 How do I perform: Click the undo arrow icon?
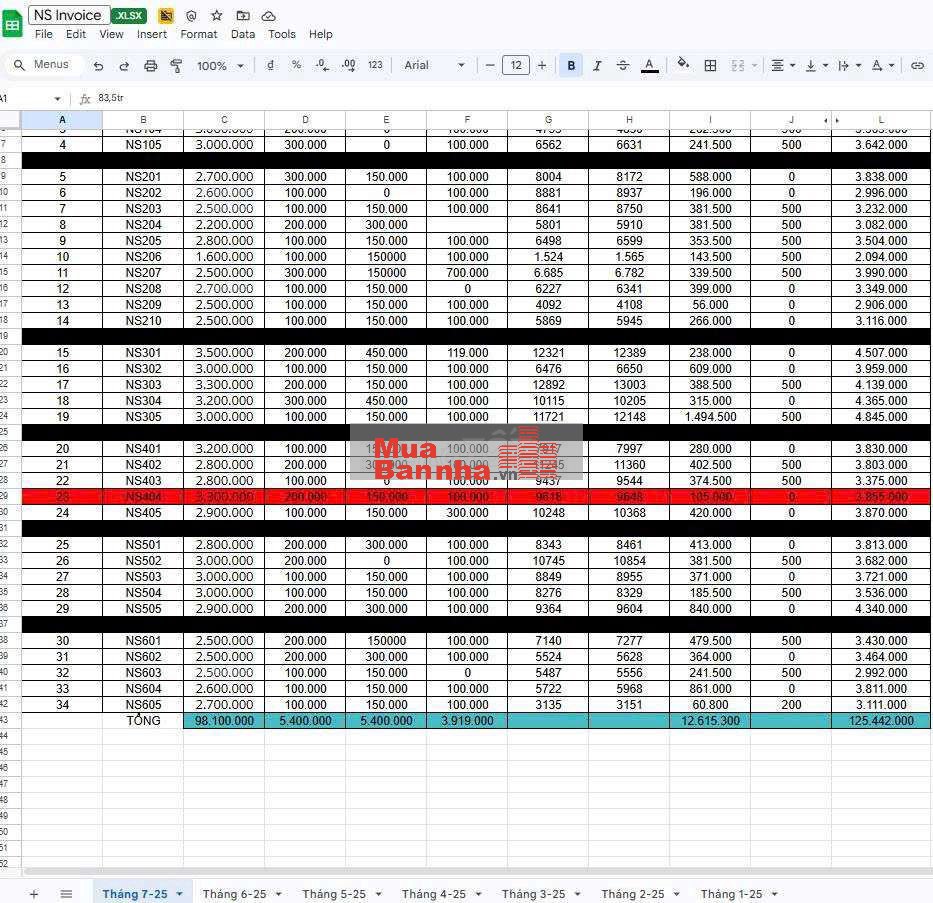98,66
